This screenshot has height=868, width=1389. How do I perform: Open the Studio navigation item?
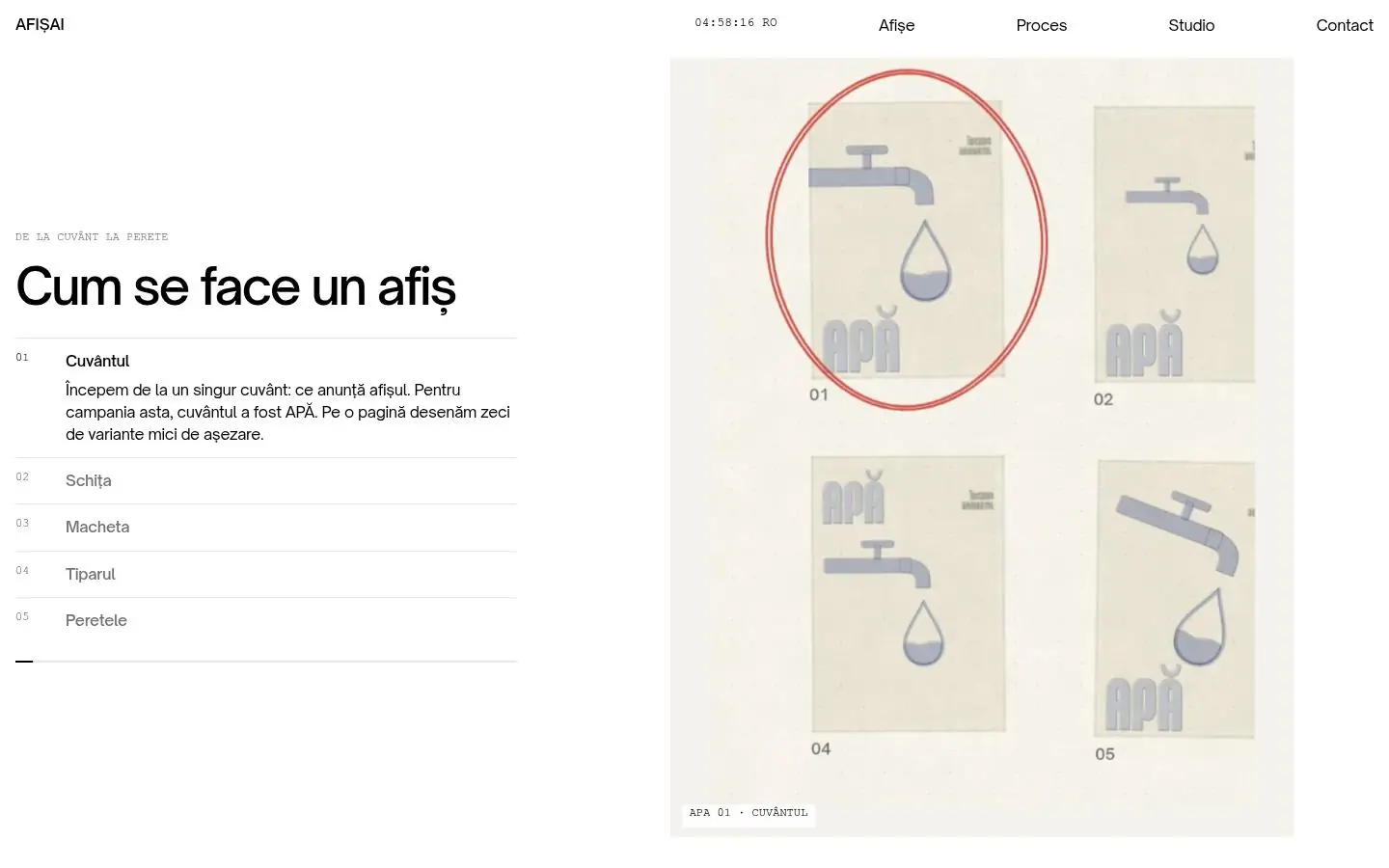(x=1191, y=25)
